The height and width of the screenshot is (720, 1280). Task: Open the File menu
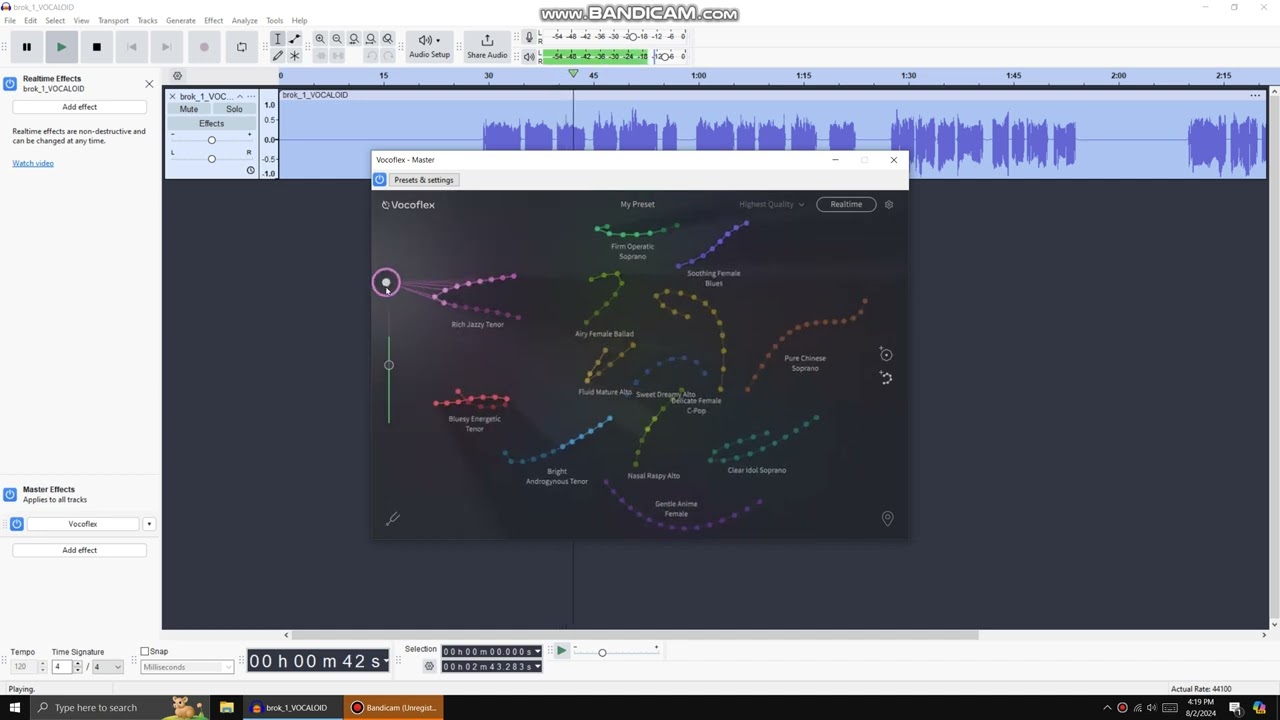click(10, 20)
